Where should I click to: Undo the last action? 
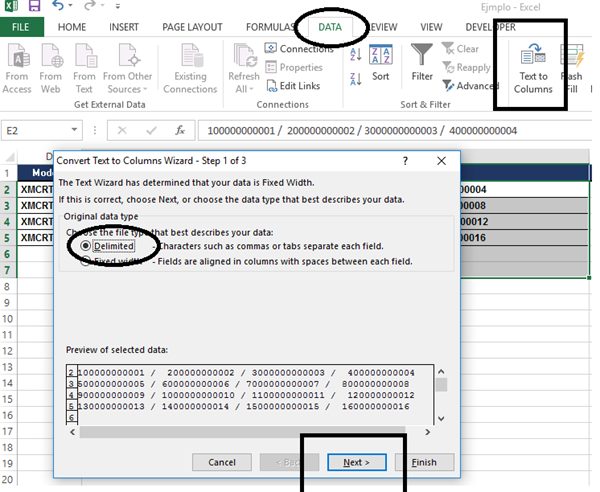[x=58, y=5]
